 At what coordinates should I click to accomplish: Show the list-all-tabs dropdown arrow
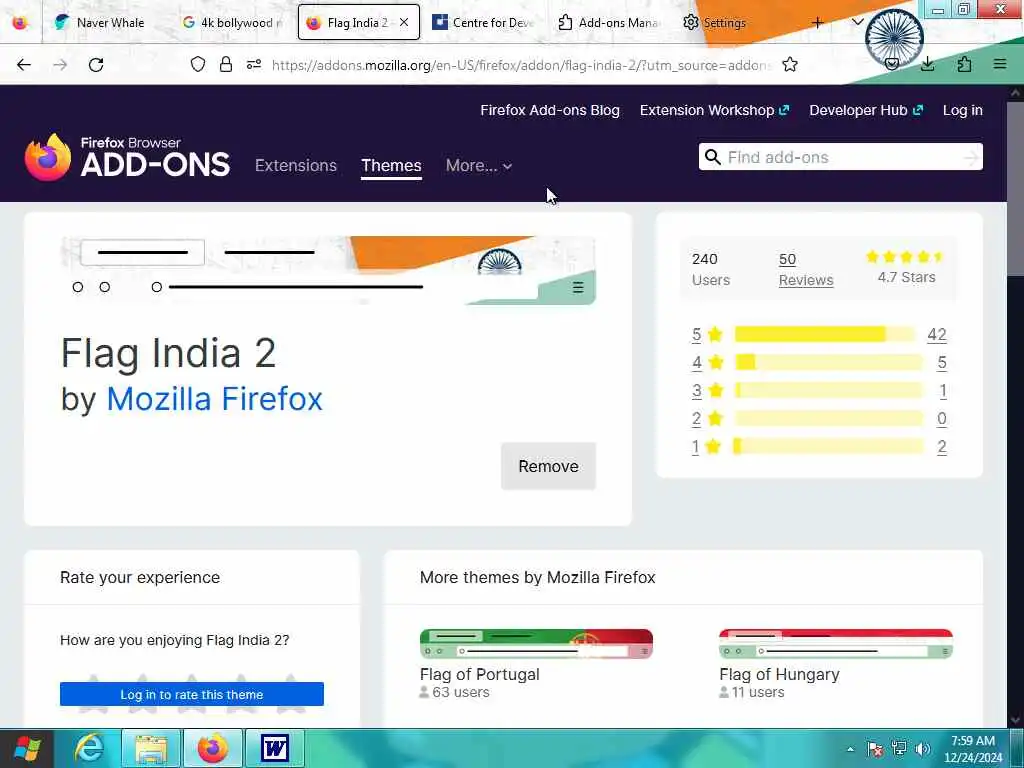point(858,22)
